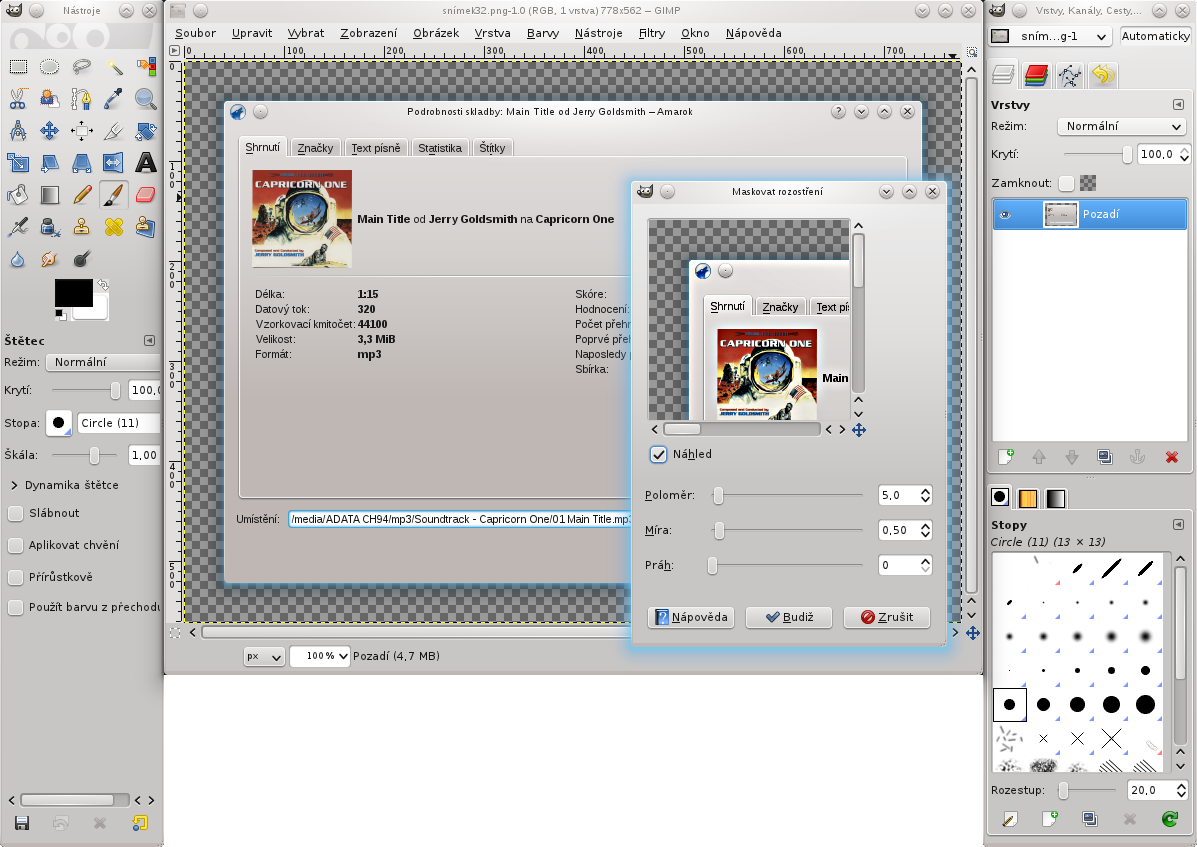The image size is (1197, 847).
Task: Open the Stopy panel configuration menu arrow
Action: coord(1178,524)
